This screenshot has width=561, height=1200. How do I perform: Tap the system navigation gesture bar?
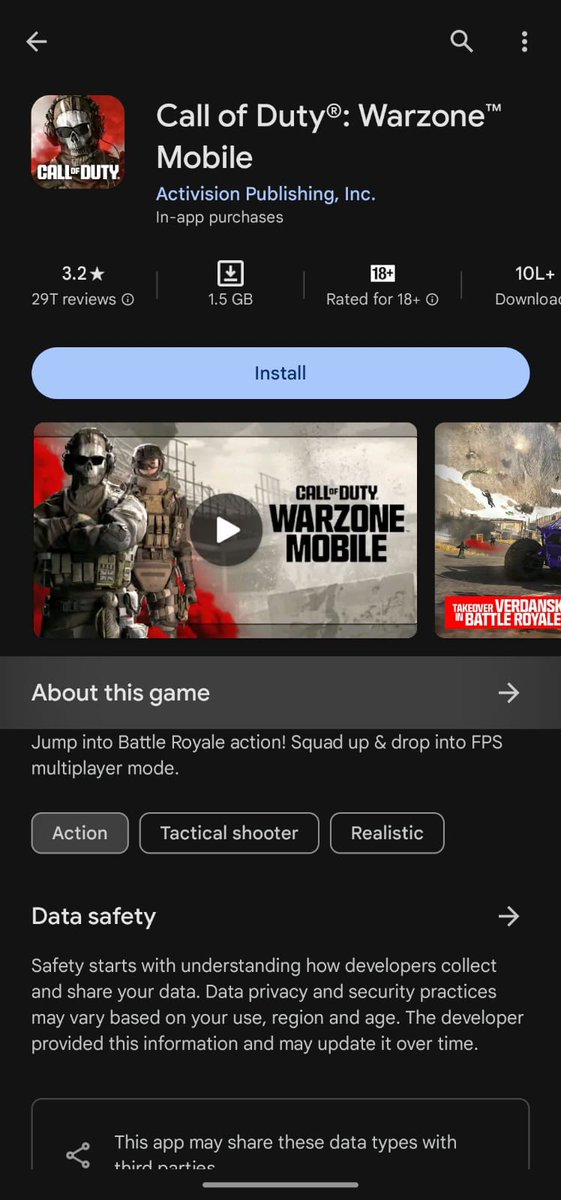click(280, 1185)
